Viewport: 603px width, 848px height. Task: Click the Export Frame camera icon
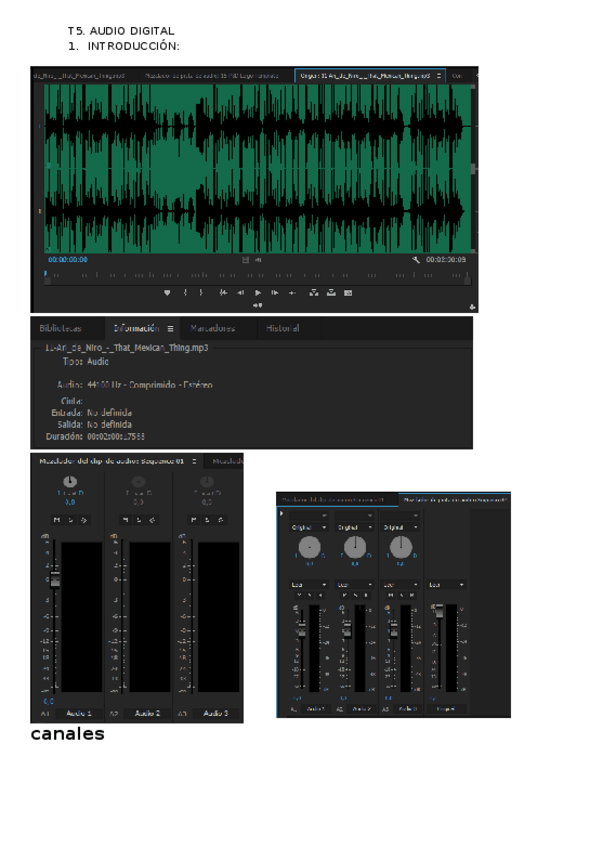(x=348, y=293)
